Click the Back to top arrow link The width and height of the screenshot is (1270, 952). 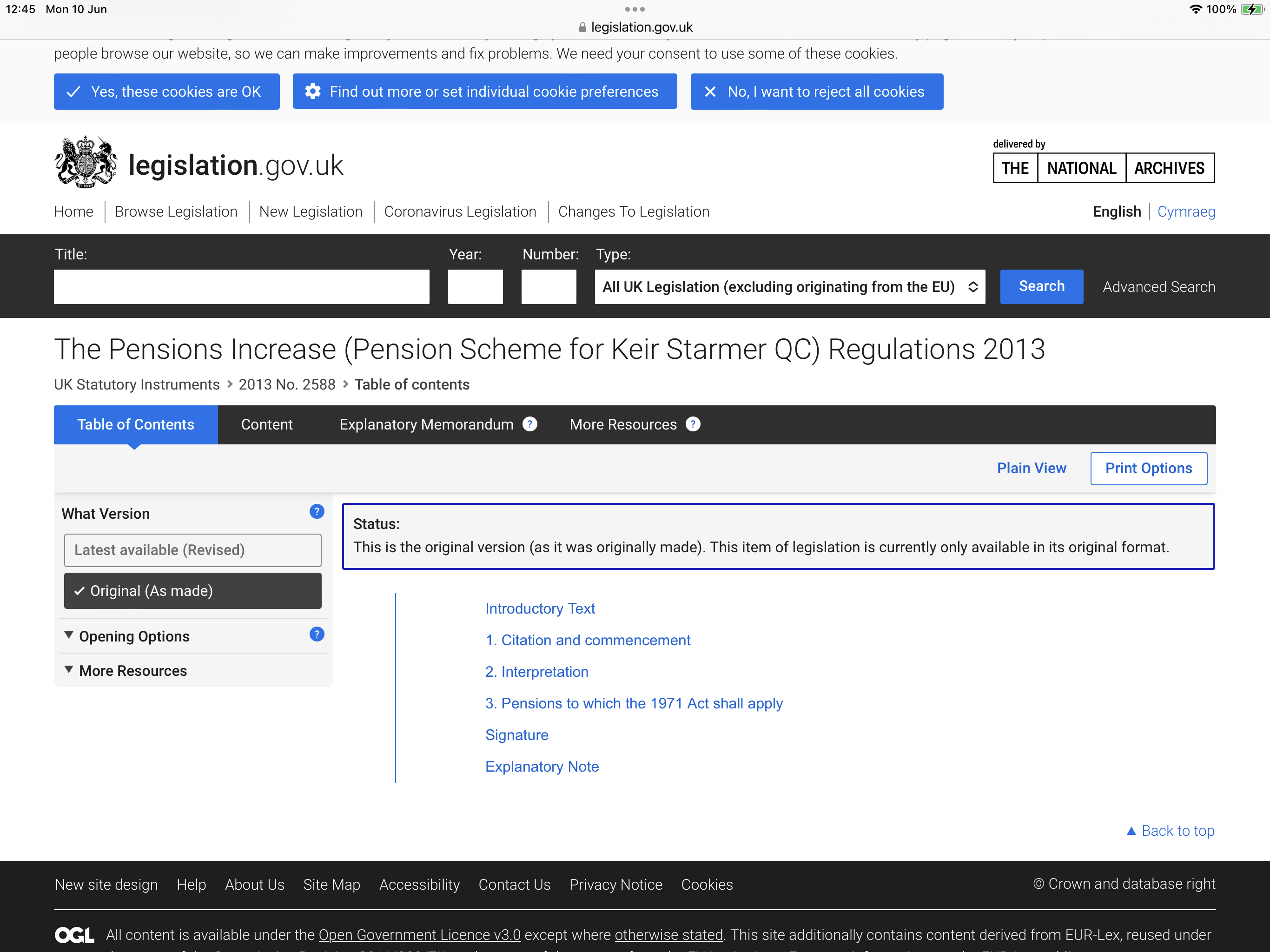(1170, 831)
